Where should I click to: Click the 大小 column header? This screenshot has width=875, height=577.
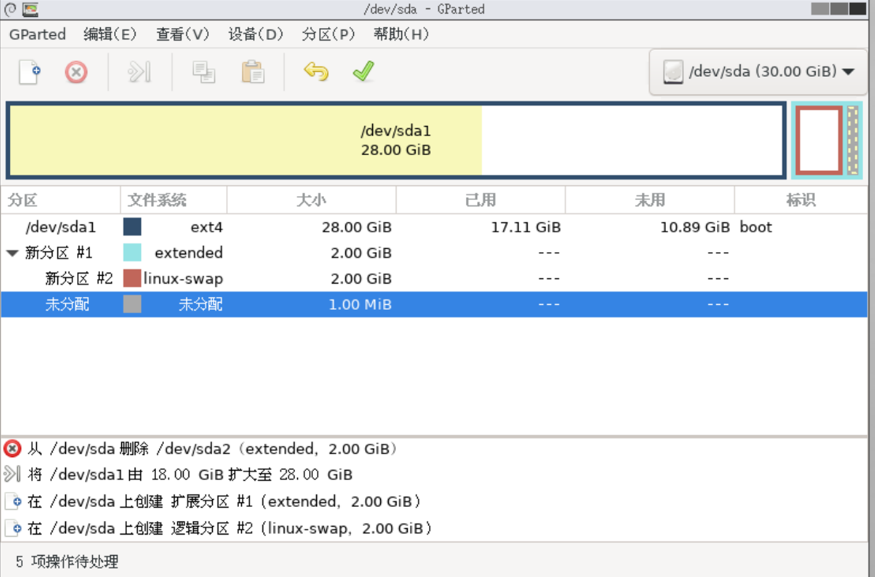coord(311,200)
